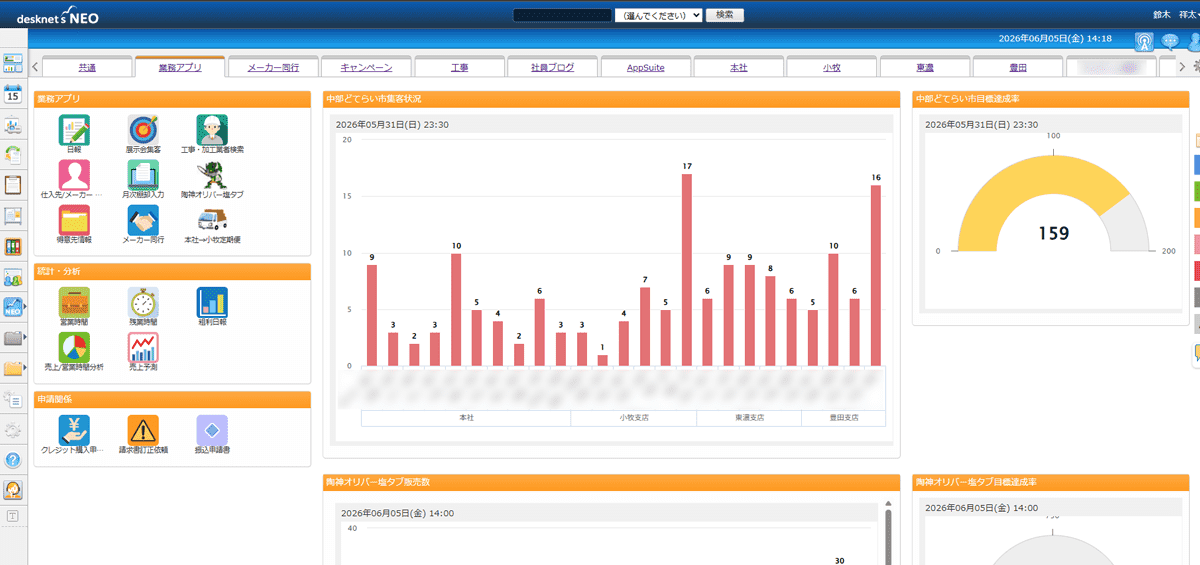Click the header search input field
Image resolution: width=1200 pixels, height=565 pixels.
pyautogui.click(x=562, y=15)
